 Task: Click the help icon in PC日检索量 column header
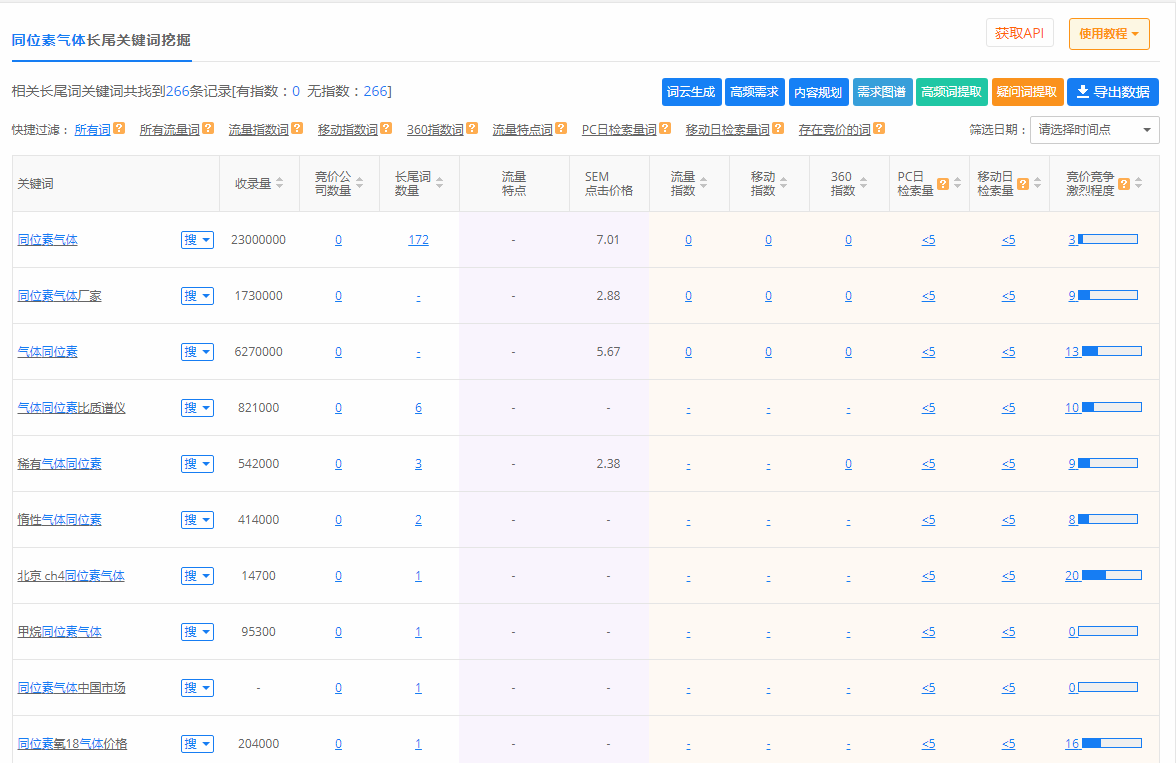coord(943,184)
